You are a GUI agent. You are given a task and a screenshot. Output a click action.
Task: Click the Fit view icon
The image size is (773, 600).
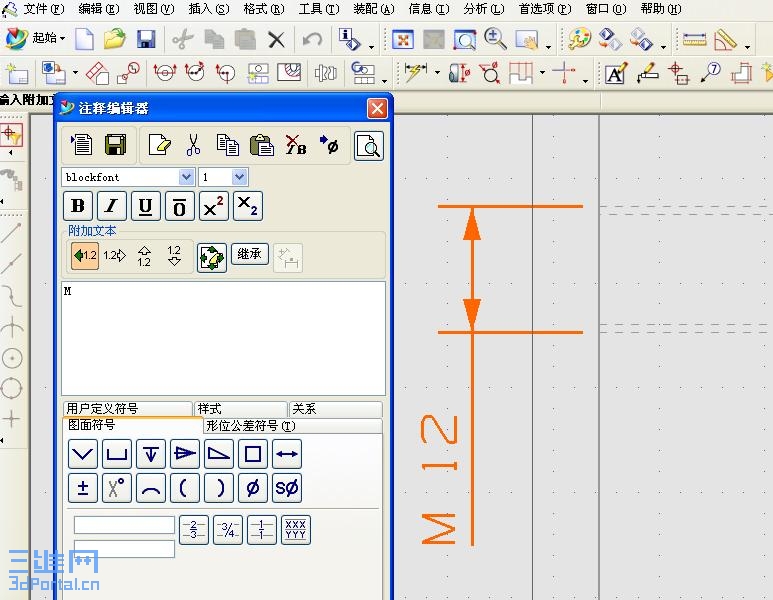403,39
